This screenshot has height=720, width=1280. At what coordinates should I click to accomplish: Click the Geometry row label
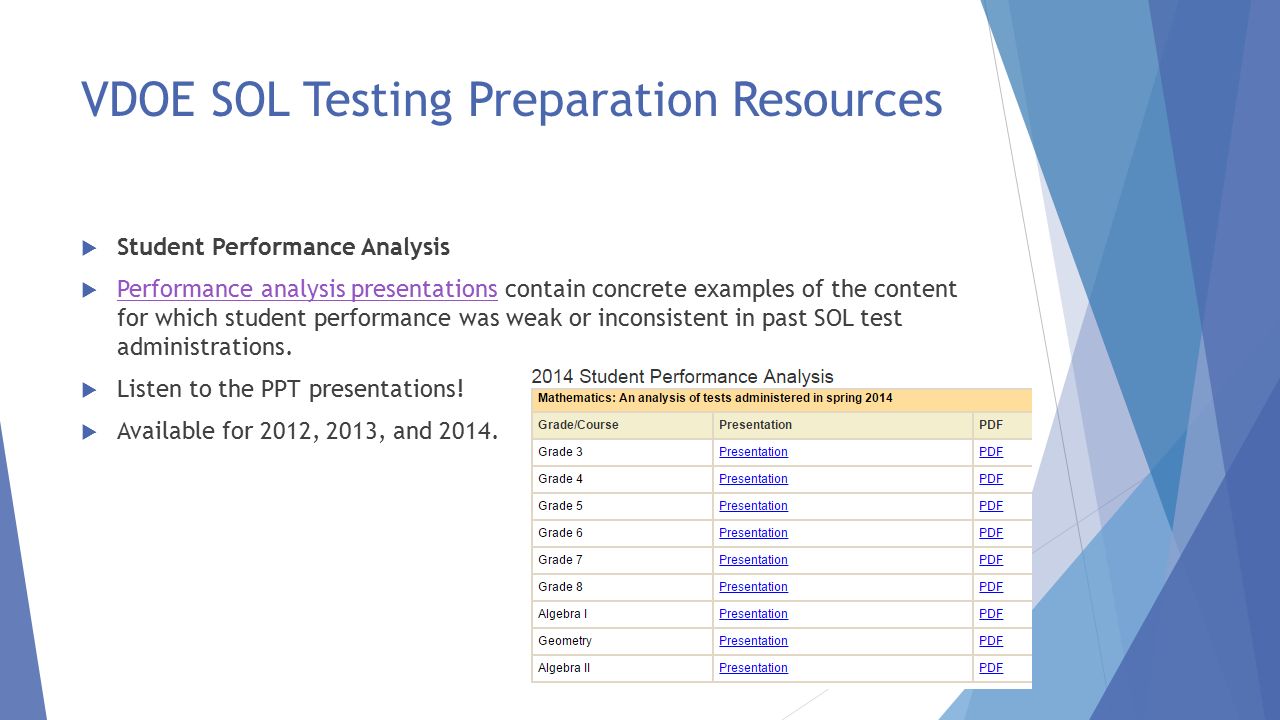pyautogui.click(x=565, y=641)
